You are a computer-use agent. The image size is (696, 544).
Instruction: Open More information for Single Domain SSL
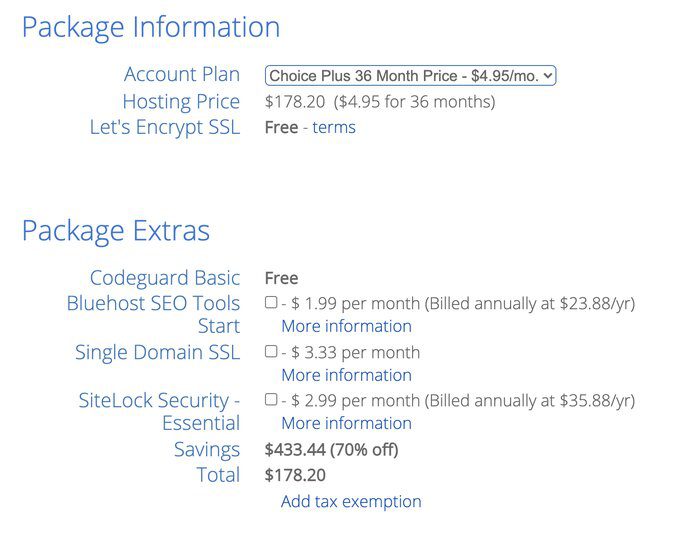(346, 375)
